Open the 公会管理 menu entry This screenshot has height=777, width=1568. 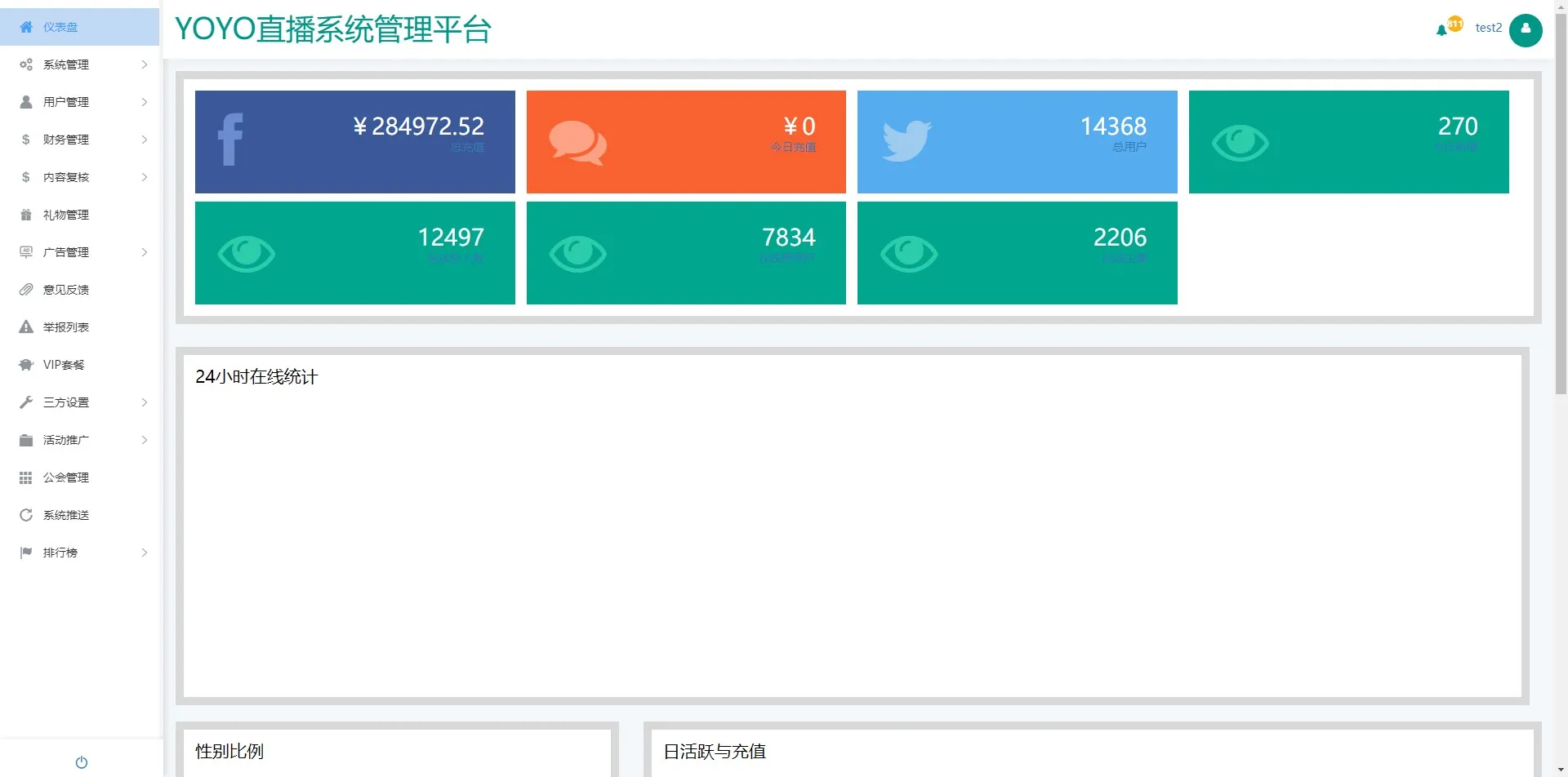79,477
